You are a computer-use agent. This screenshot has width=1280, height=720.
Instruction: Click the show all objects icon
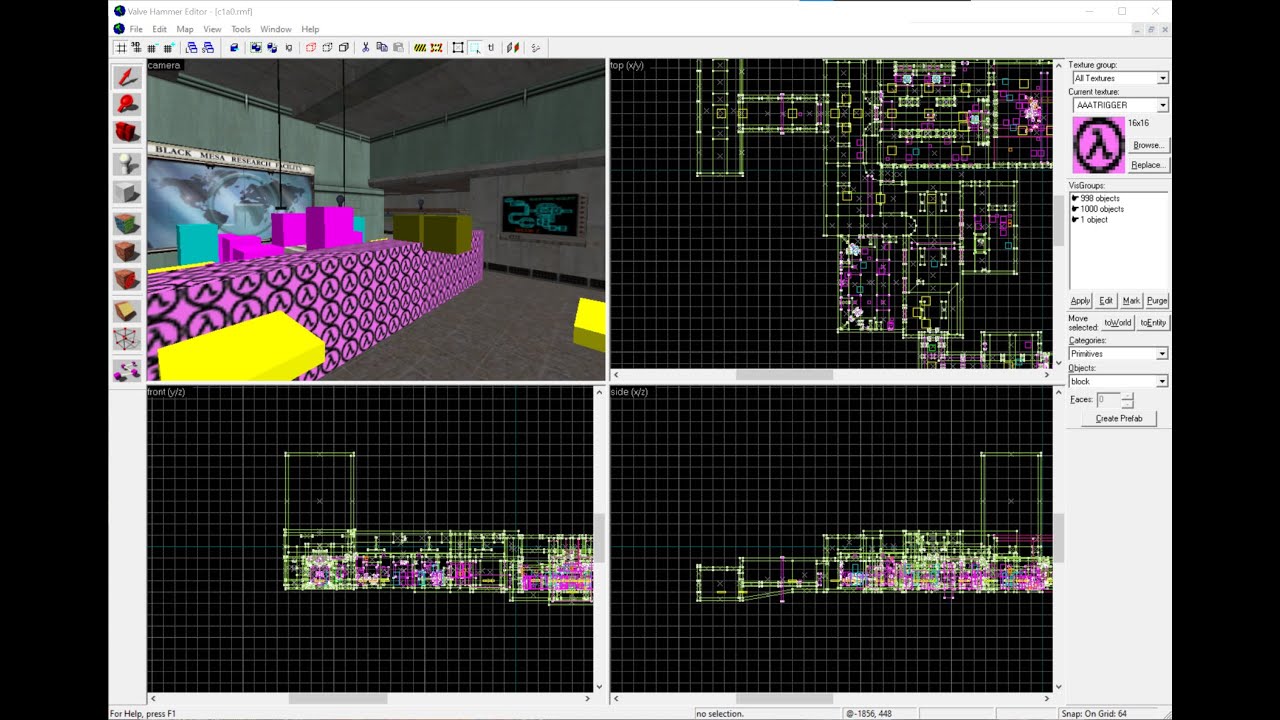click(x=344, y=47)
